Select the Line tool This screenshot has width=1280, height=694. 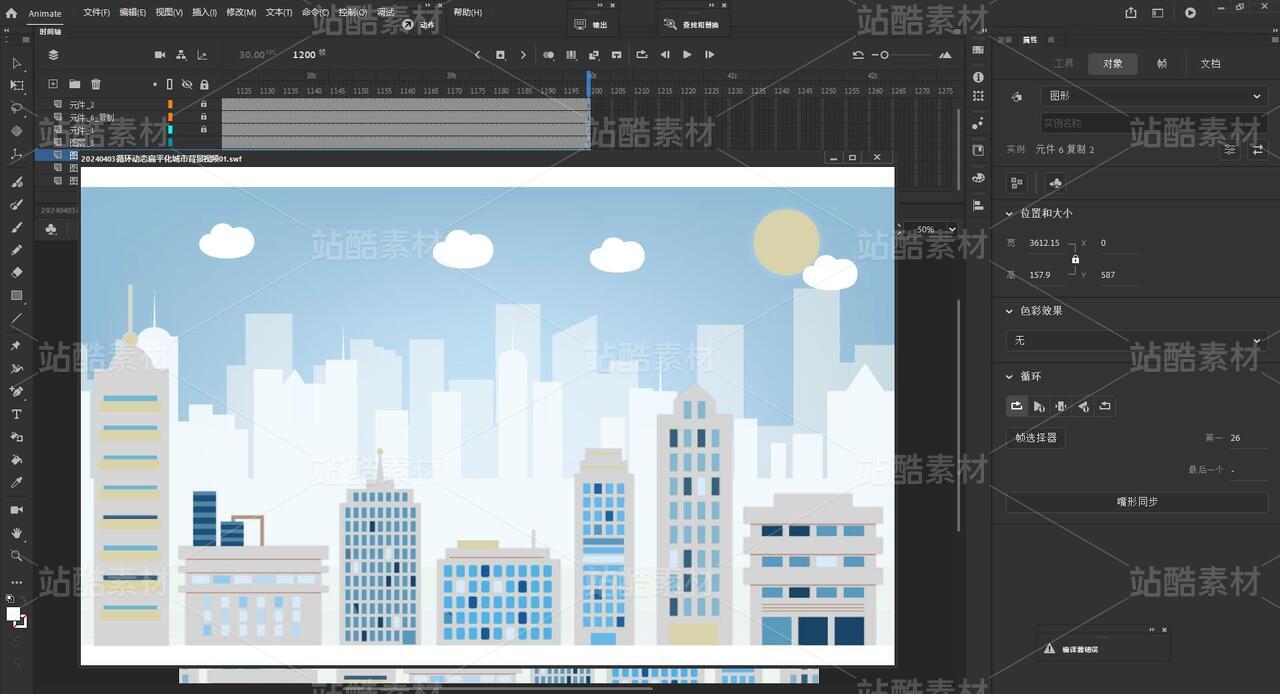pos(16,319)
